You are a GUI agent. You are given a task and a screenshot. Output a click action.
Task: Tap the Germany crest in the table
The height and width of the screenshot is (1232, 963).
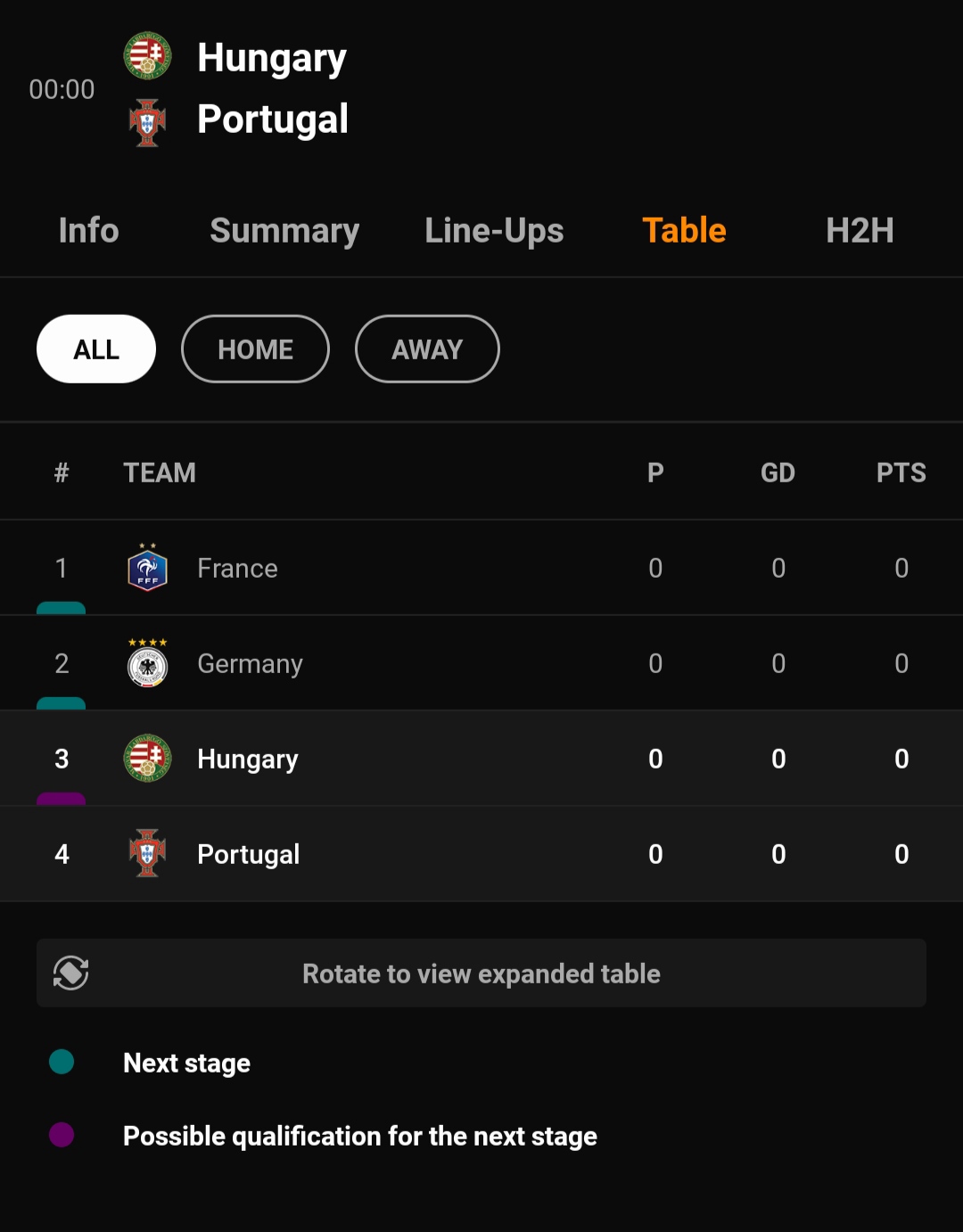click(147, 662)
